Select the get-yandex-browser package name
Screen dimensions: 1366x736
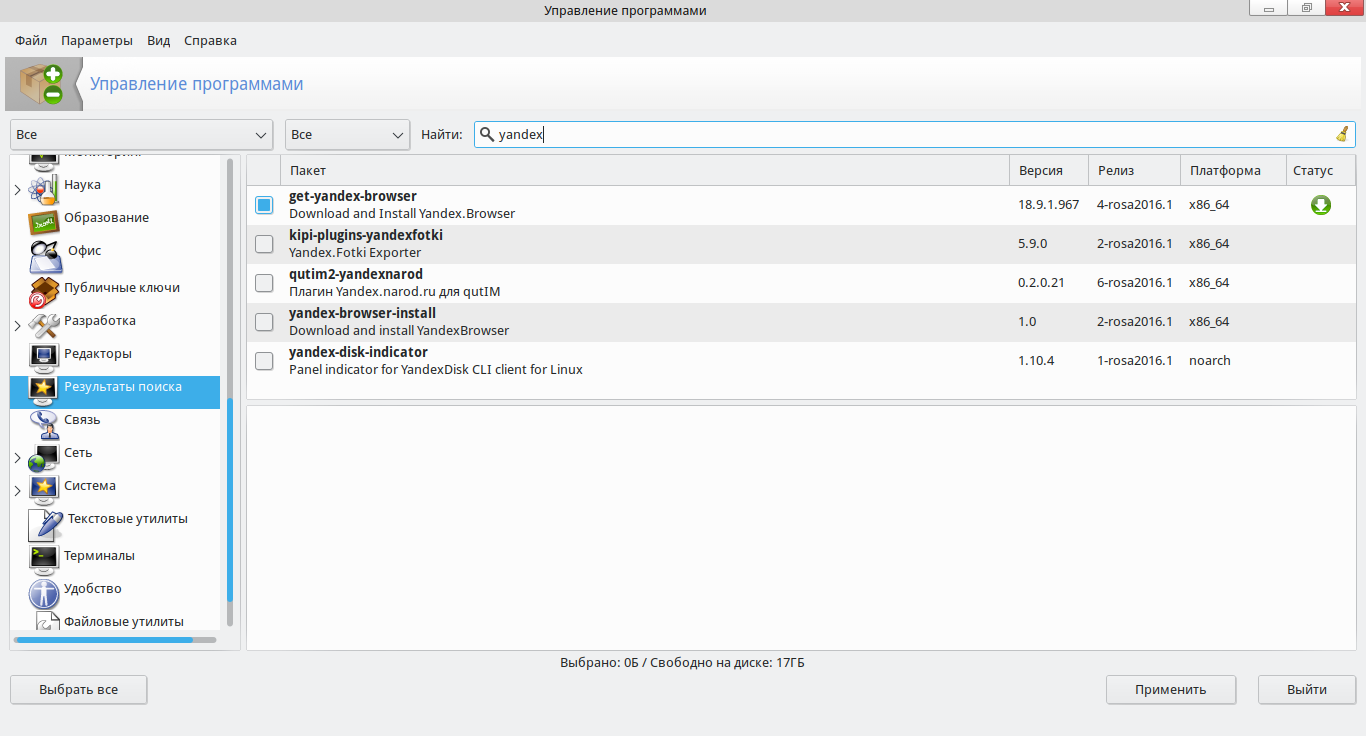[x=353, y=196]
